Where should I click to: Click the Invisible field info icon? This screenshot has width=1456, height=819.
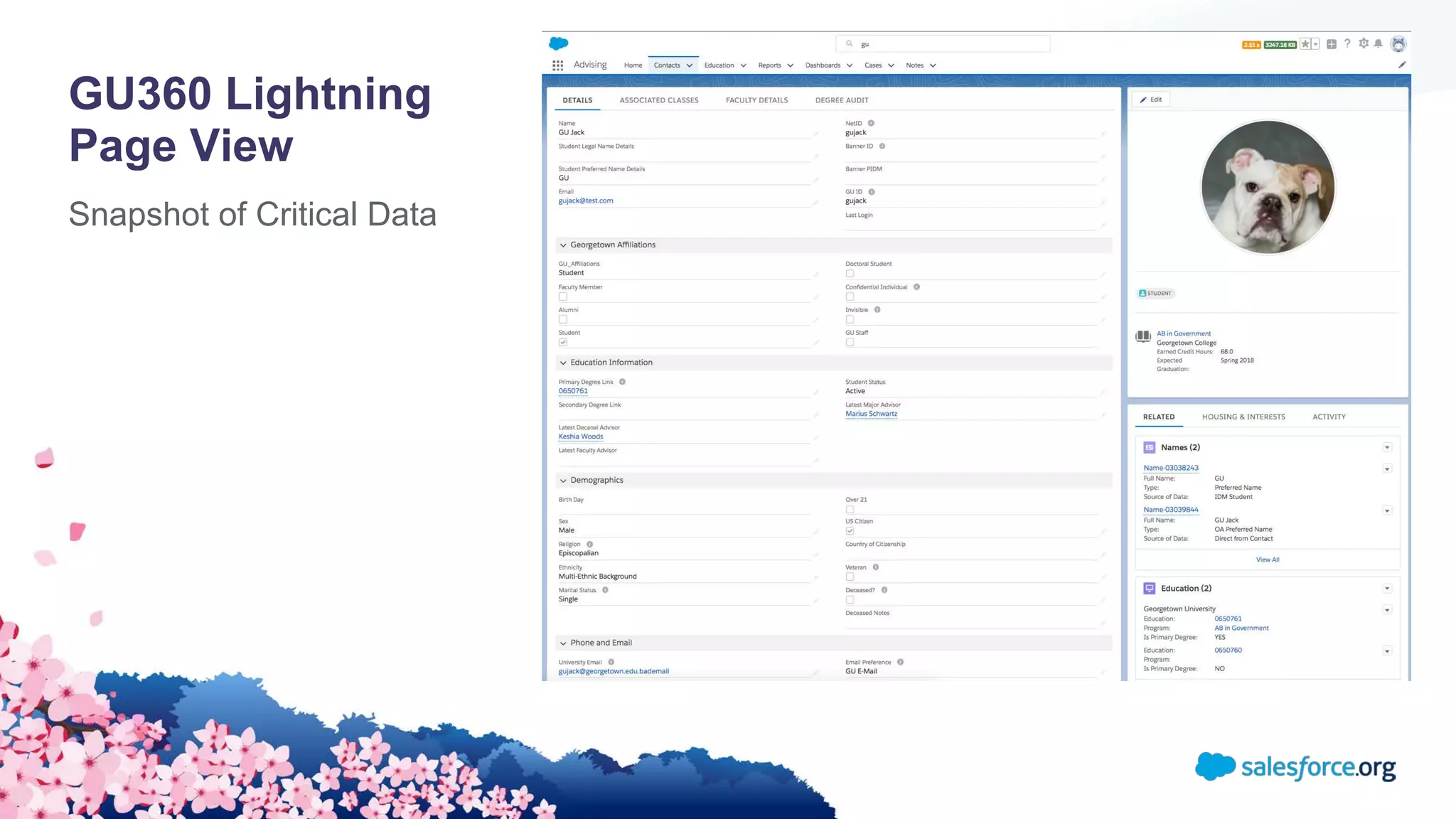[x=877, y=310]
